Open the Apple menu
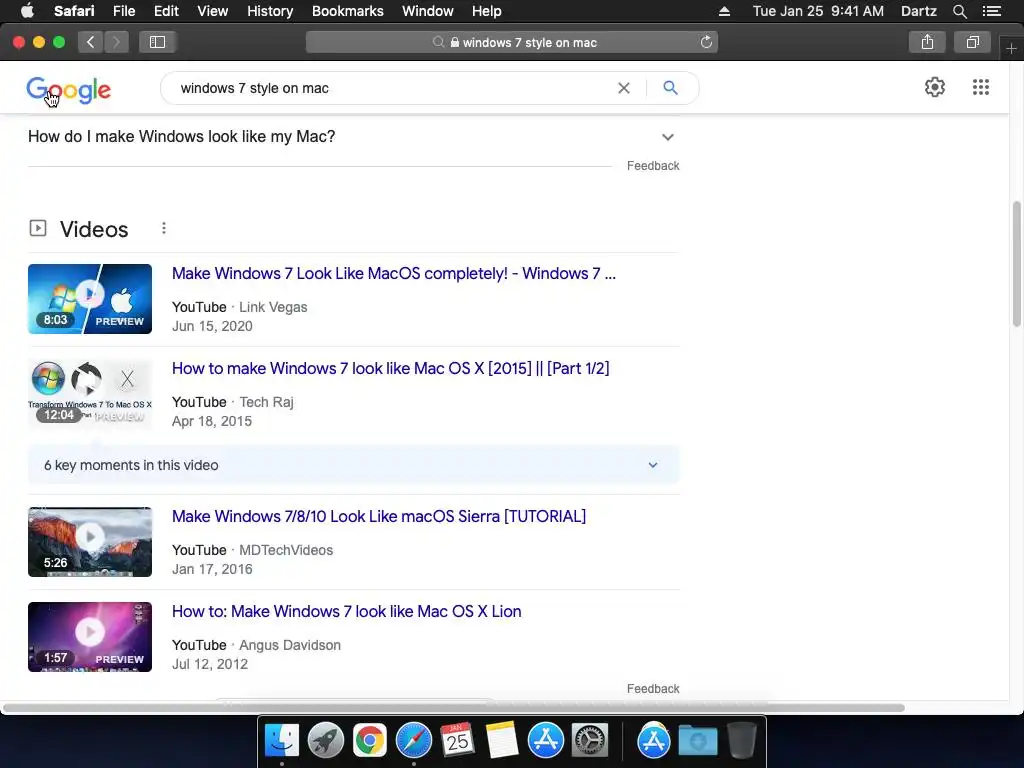1024x768 pixels. [x=27, y=11]
